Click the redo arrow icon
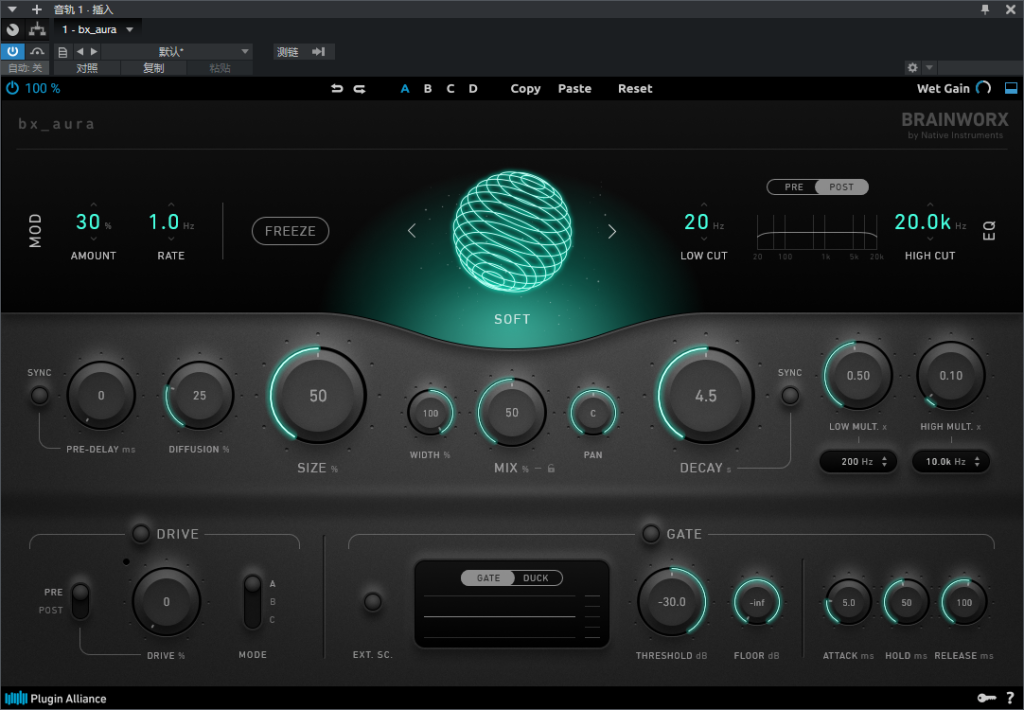The width and height of the screenshot is (1024, 710). click(x=360, y=89)
